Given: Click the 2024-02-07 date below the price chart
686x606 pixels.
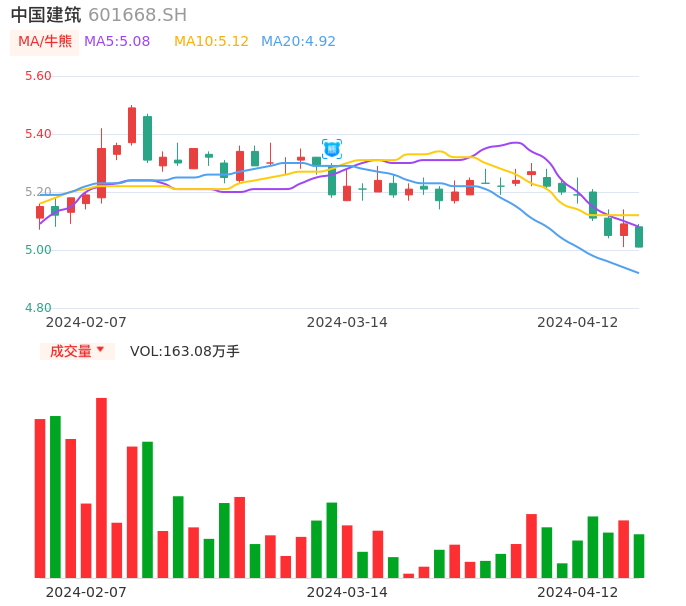Looking at the screenshot, I should coord(86,322).
